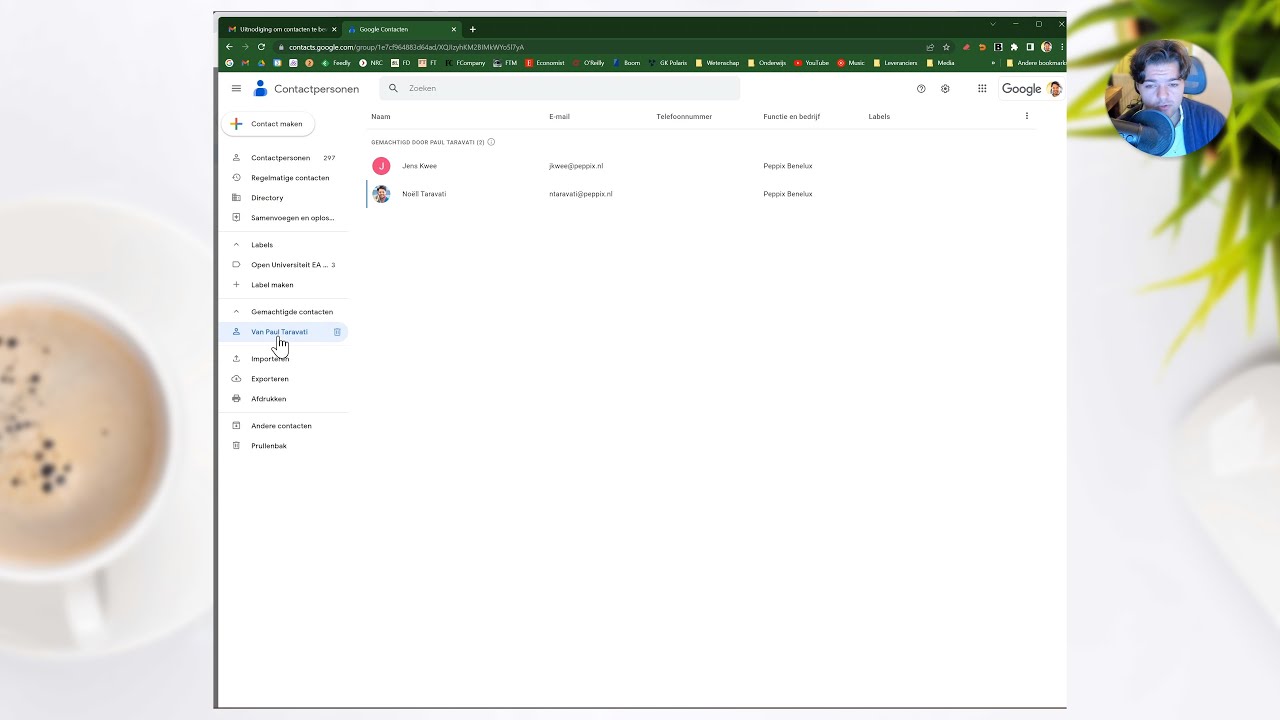Click the Naam column header

[380, 117]
